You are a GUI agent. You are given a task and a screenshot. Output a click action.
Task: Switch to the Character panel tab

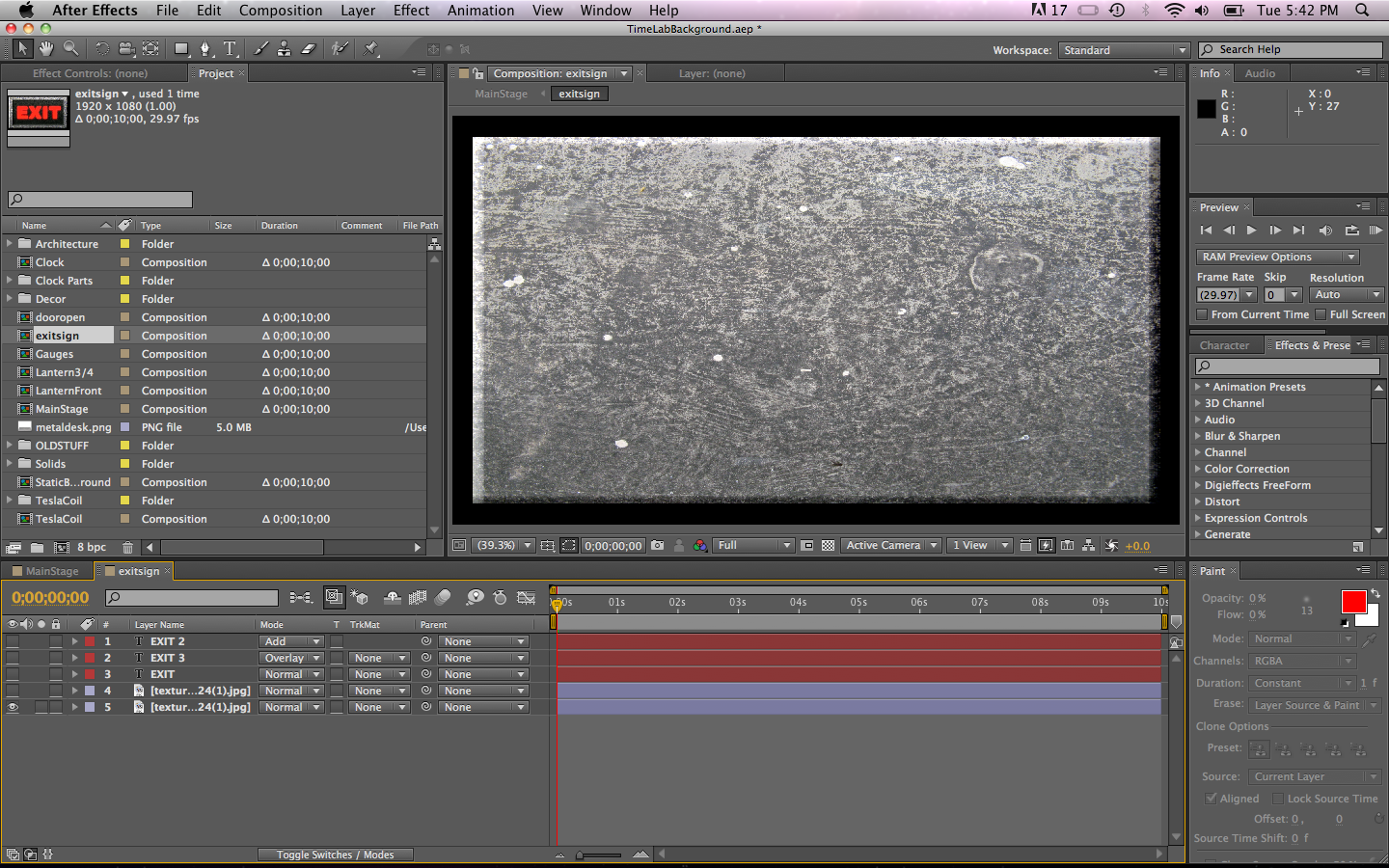(1224, 345)
